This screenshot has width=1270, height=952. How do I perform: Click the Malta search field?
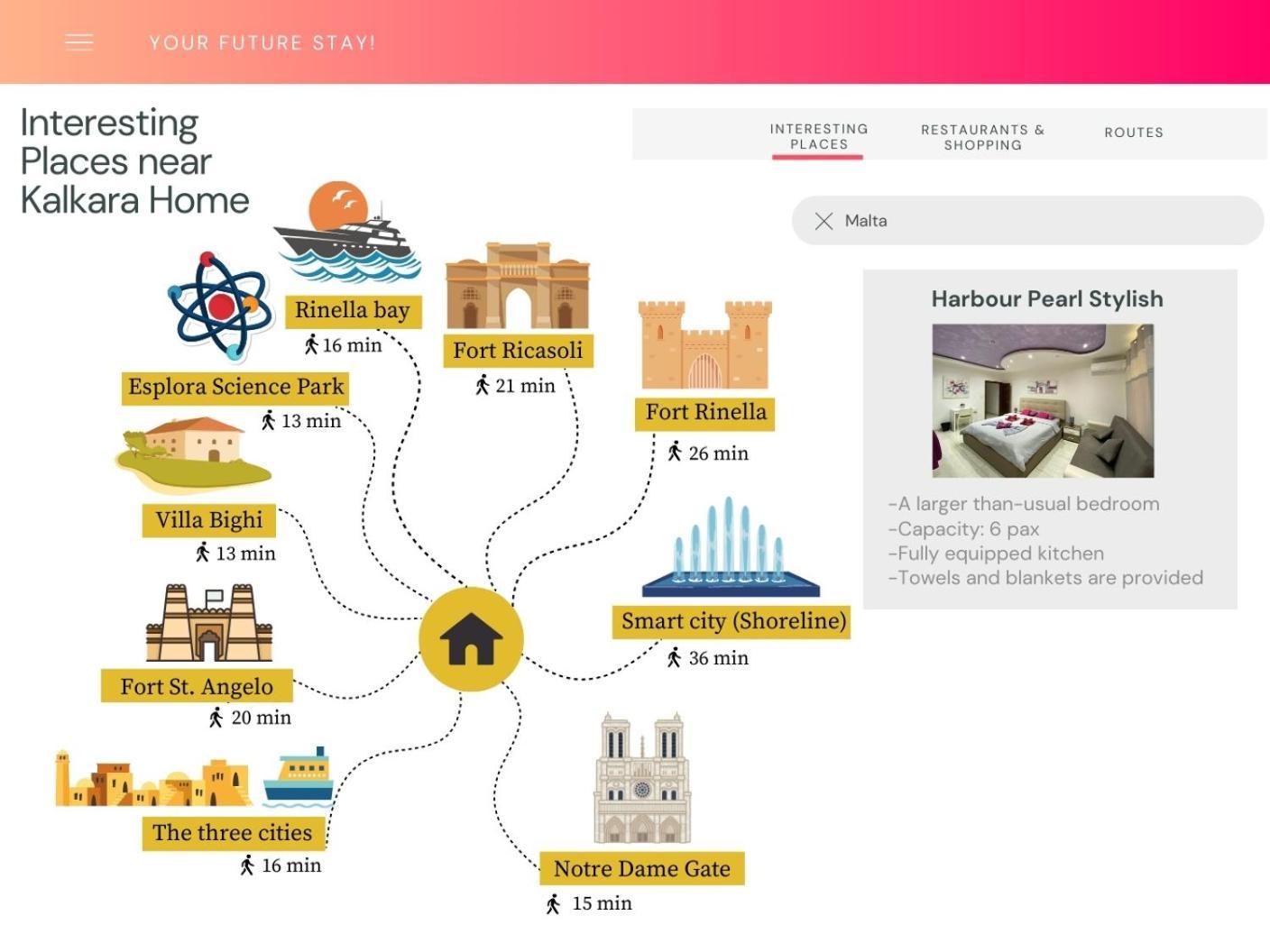1027,221
